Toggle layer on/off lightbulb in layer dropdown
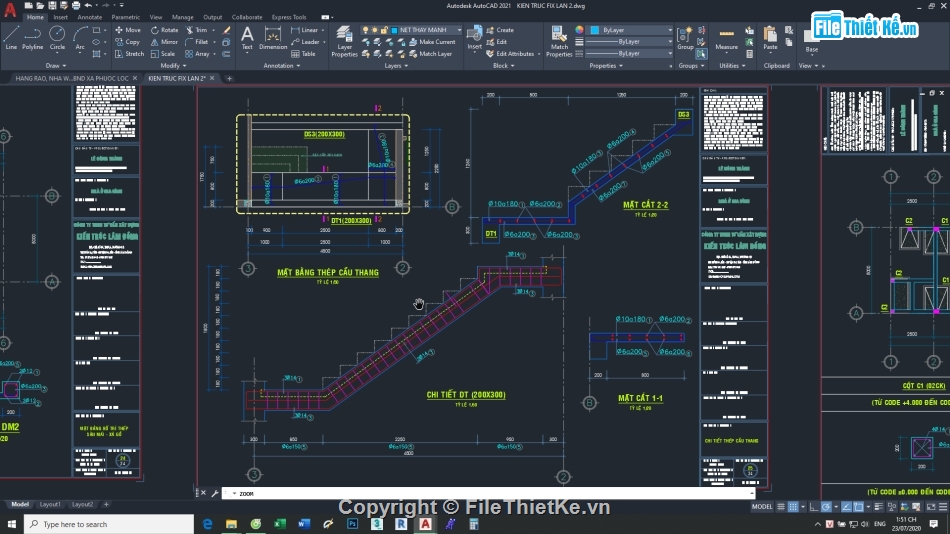Screen dimensions: 950x534 click(365, 30)
